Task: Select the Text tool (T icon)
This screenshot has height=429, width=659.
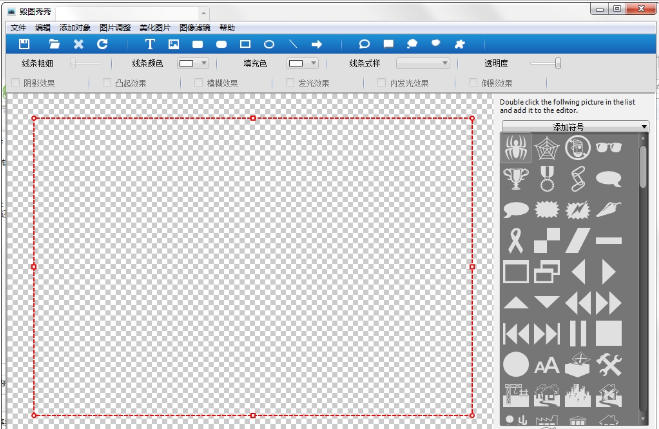Action: (150, 45)
